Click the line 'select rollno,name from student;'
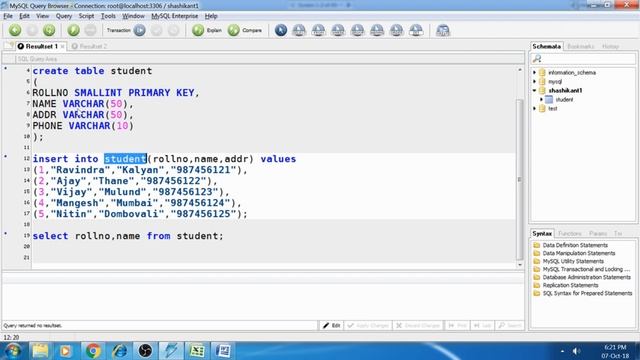The width and height of the screenshot is (640, 360). coord(128,236)
